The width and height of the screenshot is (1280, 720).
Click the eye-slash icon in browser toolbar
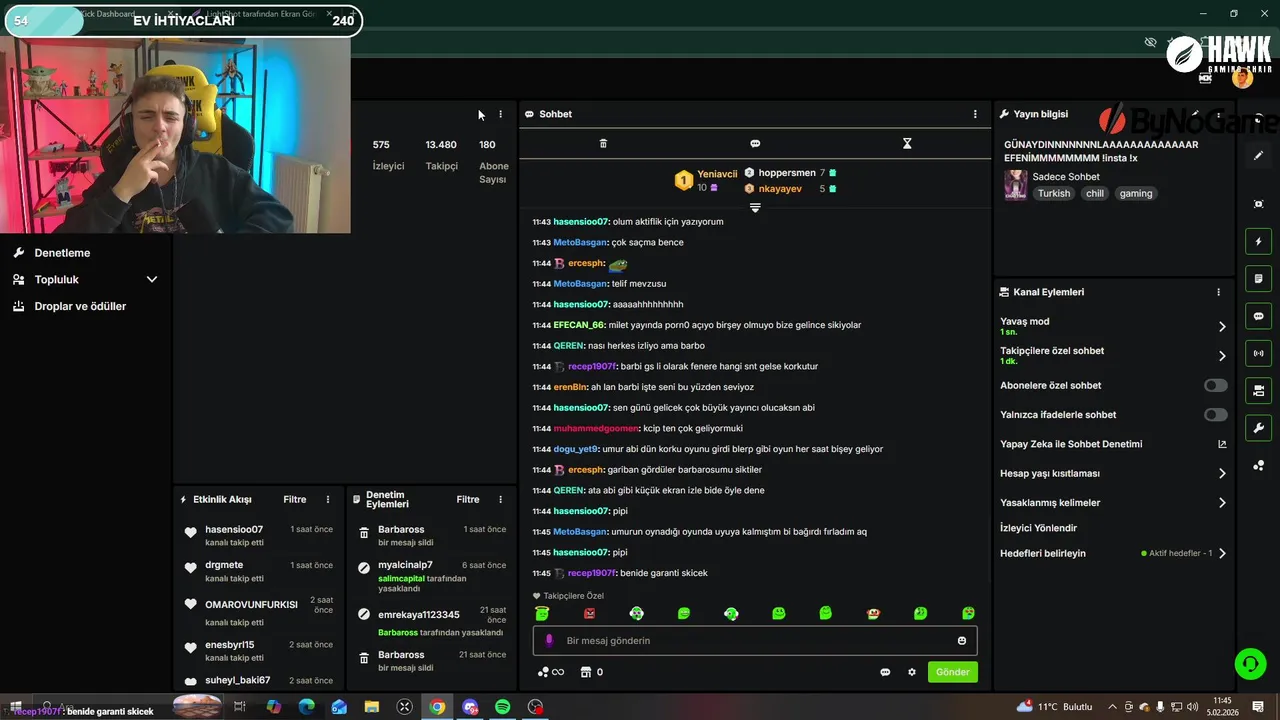point(1150,42)
